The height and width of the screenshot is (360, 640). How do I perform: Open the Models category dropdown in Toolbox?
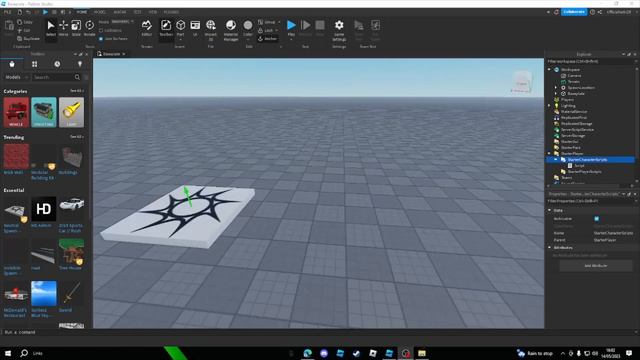pos(16,77)
